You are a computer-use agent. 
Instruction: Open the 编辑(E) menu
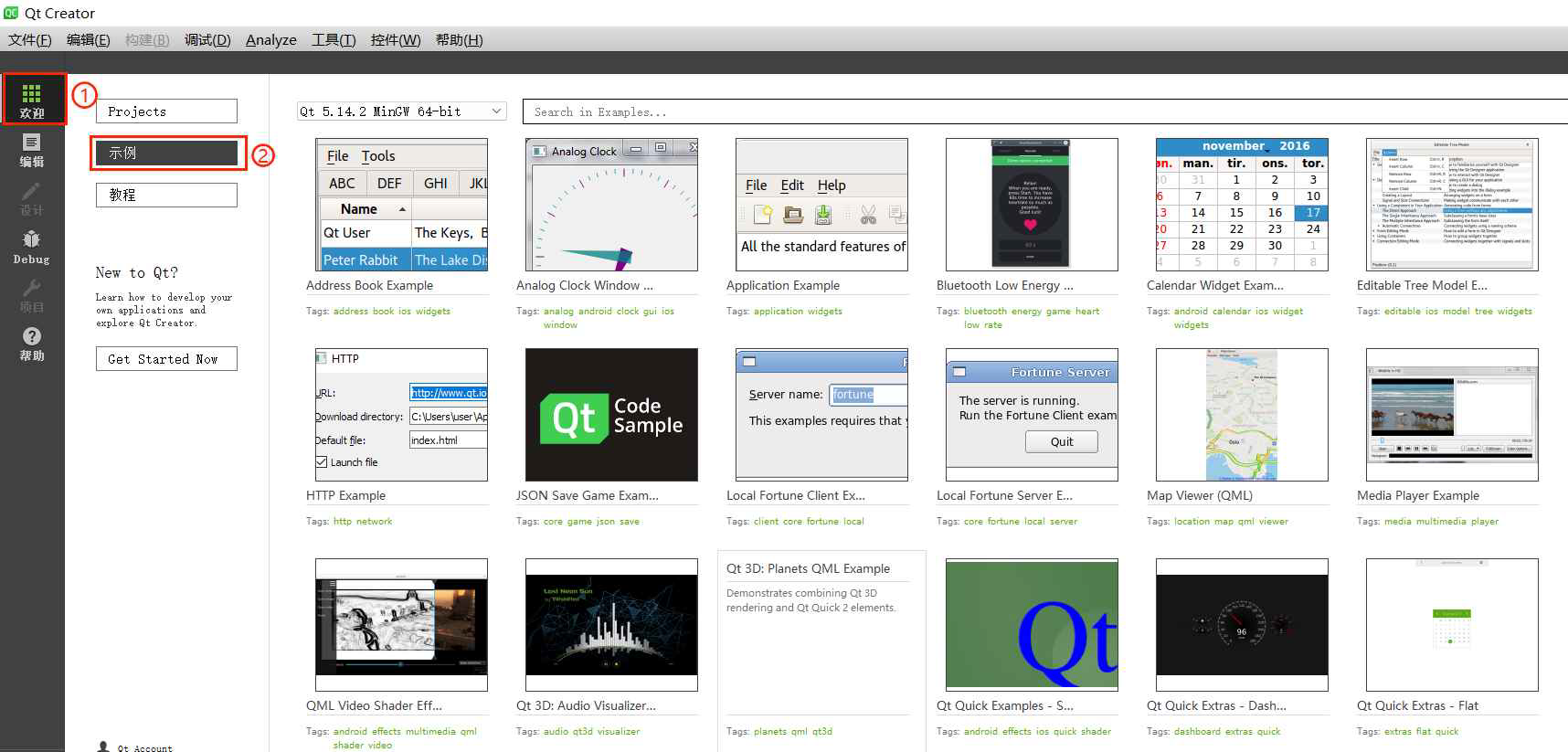(x=88, y=39)
